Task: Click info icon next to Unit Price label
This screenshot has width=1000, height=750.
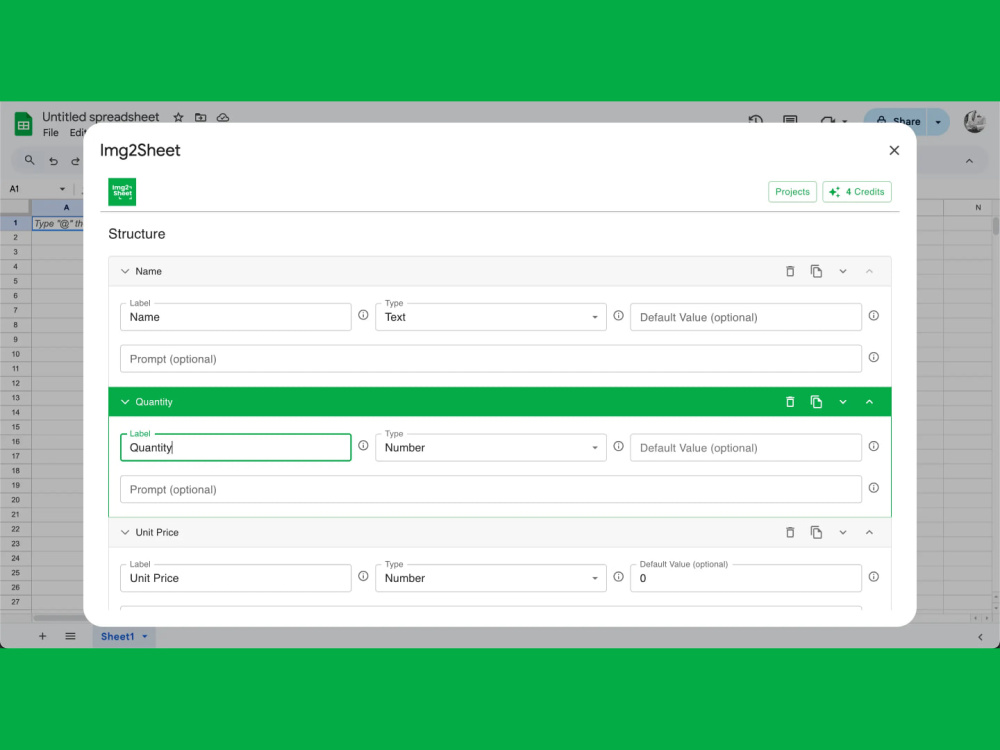Action: pyautogui.click(x=363, y=576)
